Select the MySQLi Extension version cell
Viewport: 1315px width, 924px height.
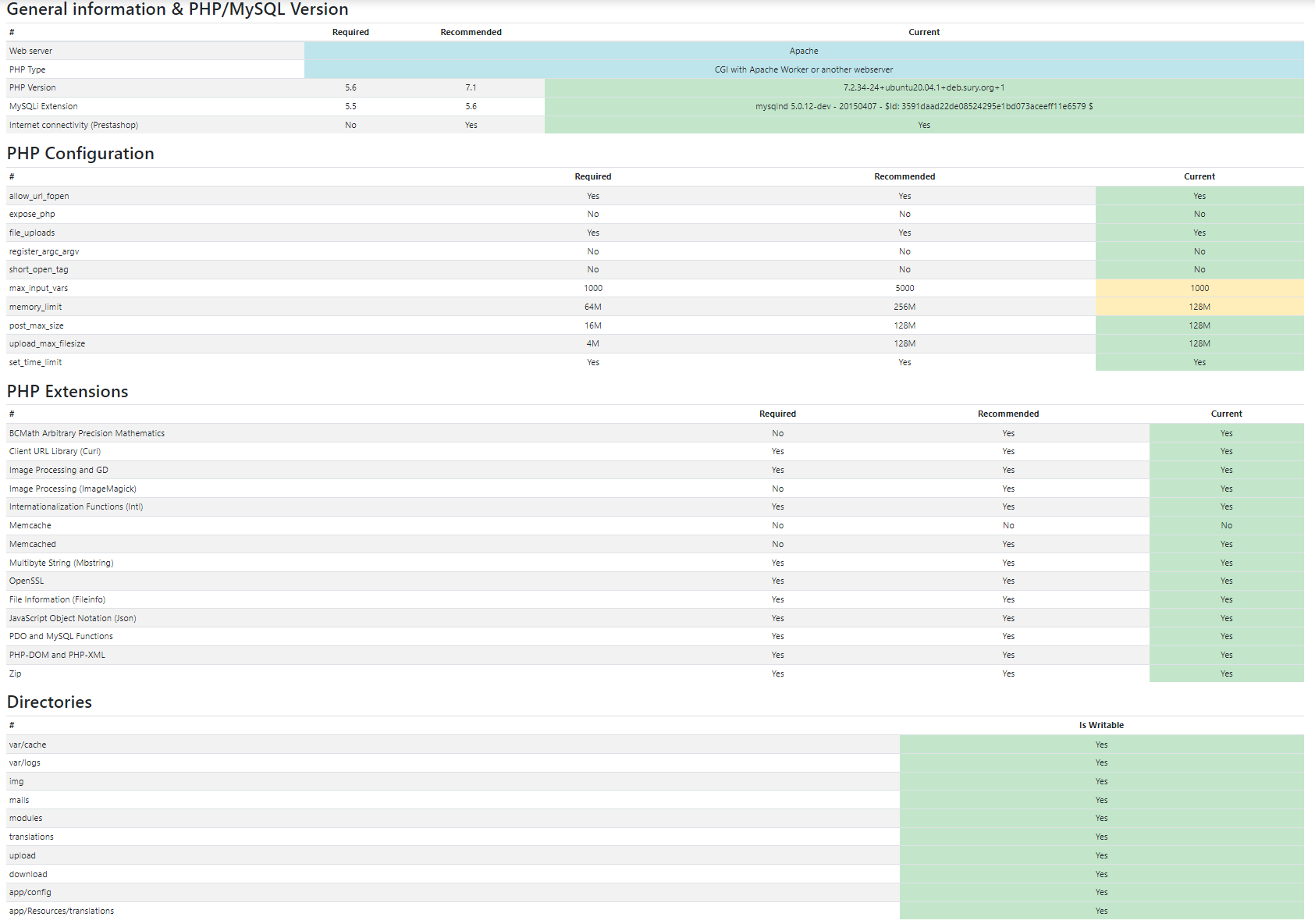tap(924, 106)
